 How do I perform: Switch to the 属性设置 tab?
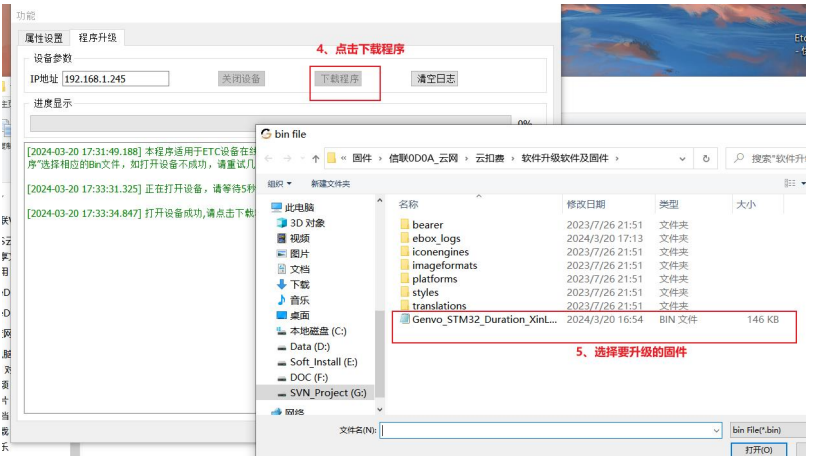tap(44, 38)
